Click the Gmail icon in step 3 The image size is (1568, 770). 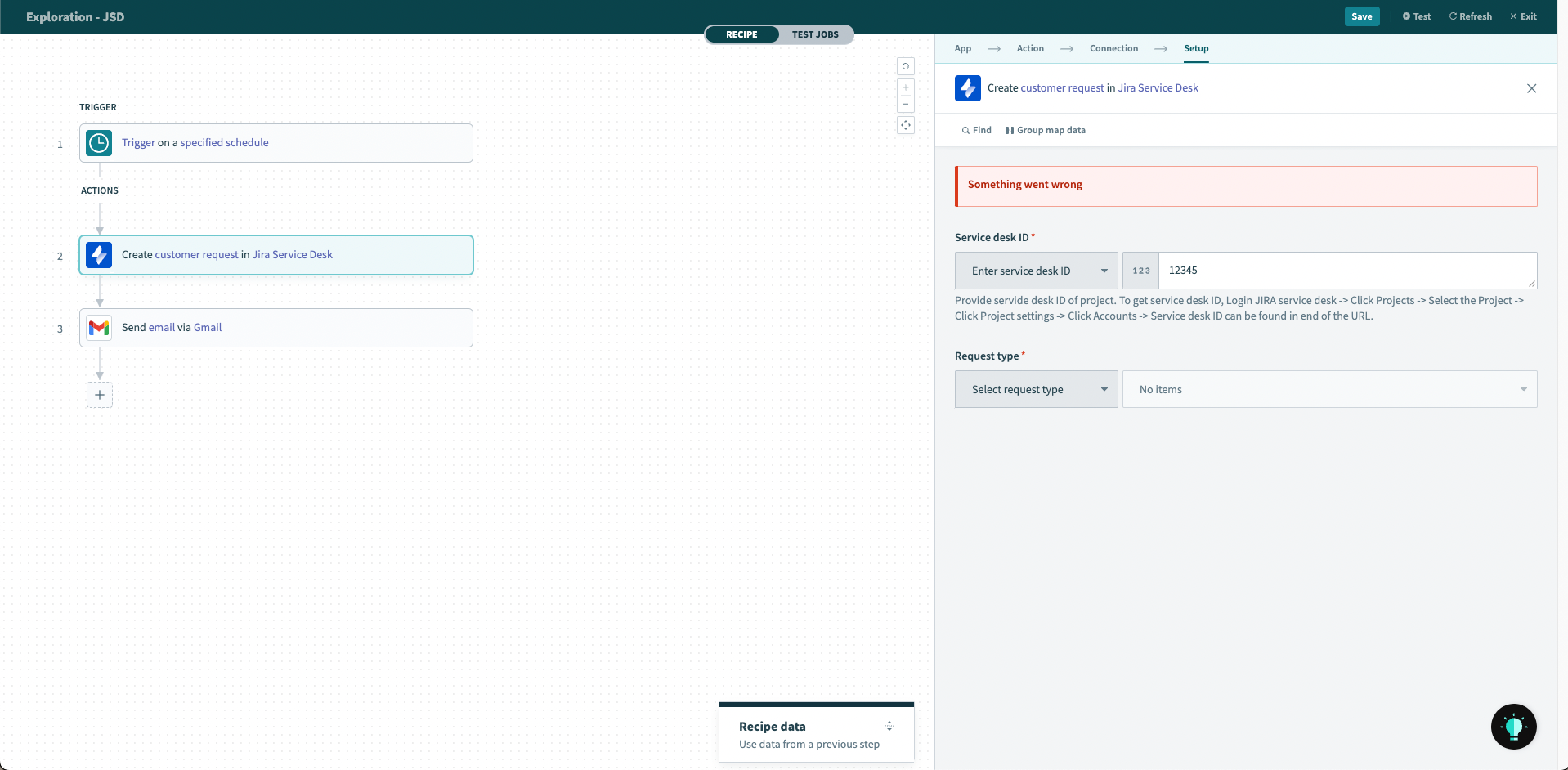(99, 328)
